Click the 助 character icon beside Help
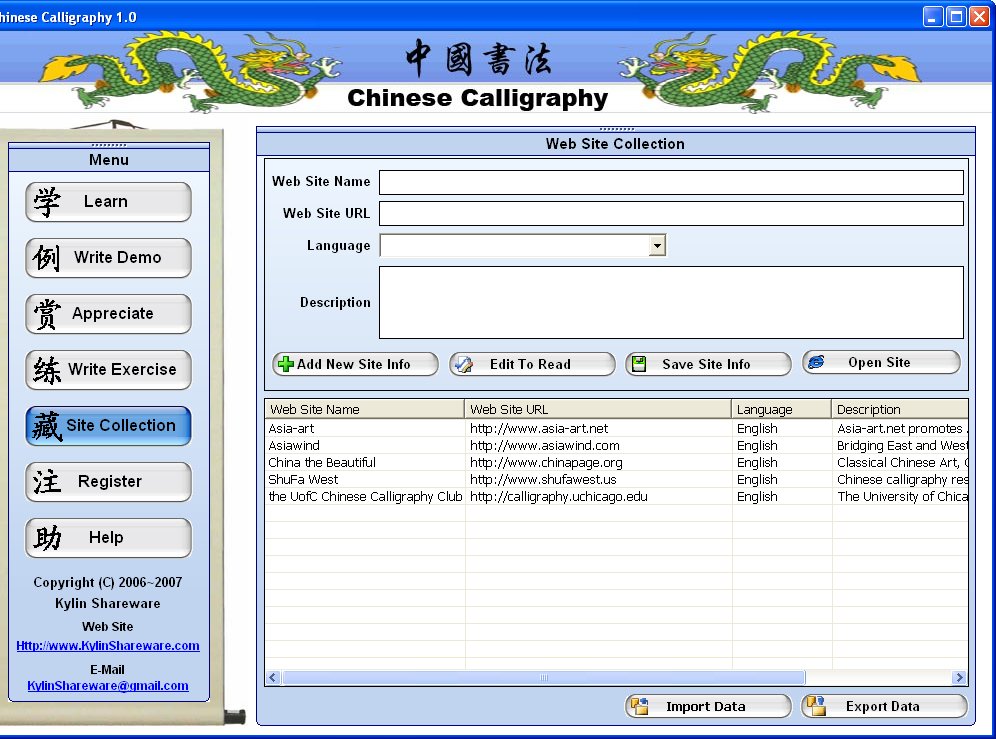This screenshot has height=739, width=996. tap(47, 538)
